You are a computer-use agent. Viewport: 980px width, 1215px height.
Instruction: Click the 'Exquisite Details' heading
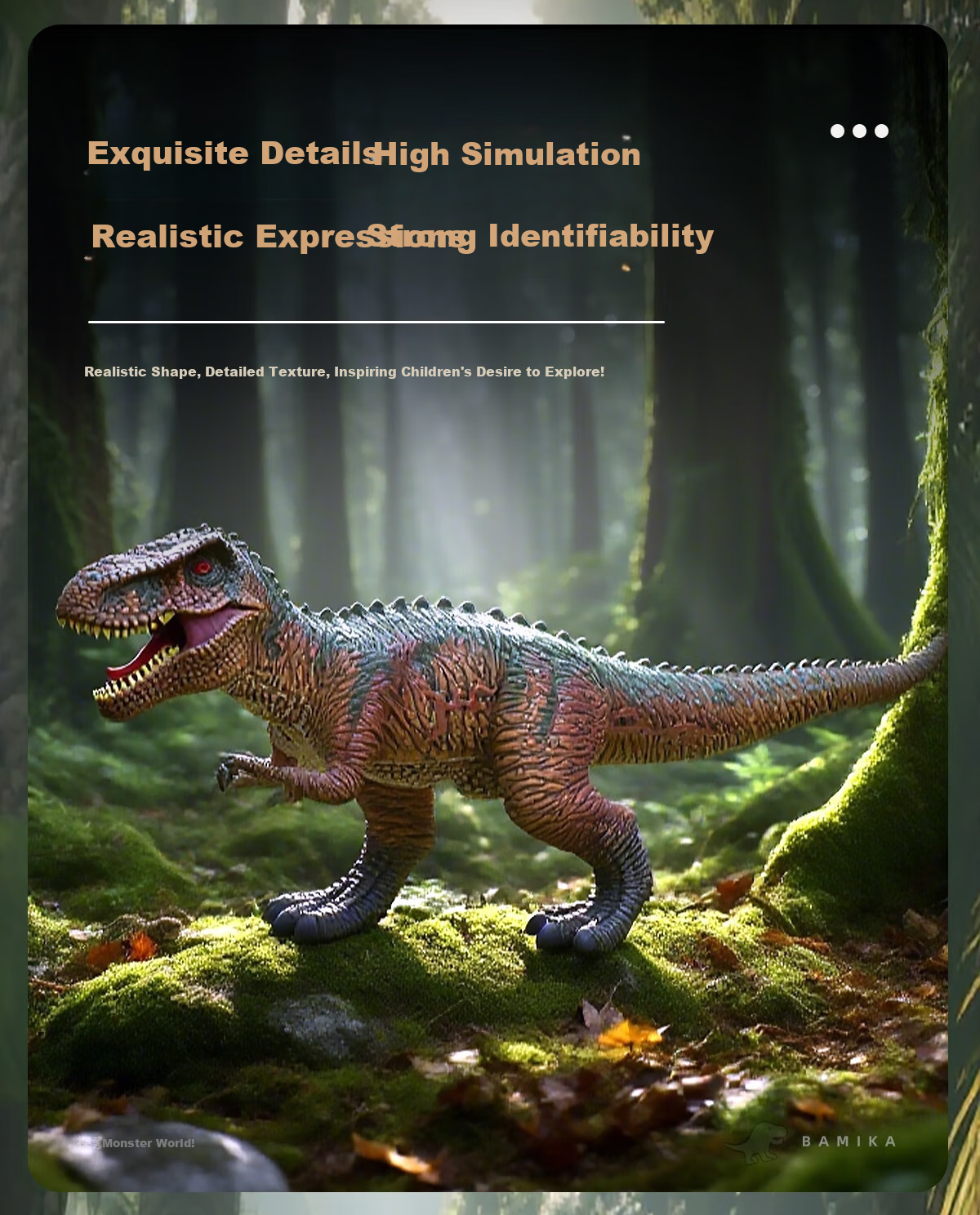point(234,154)
